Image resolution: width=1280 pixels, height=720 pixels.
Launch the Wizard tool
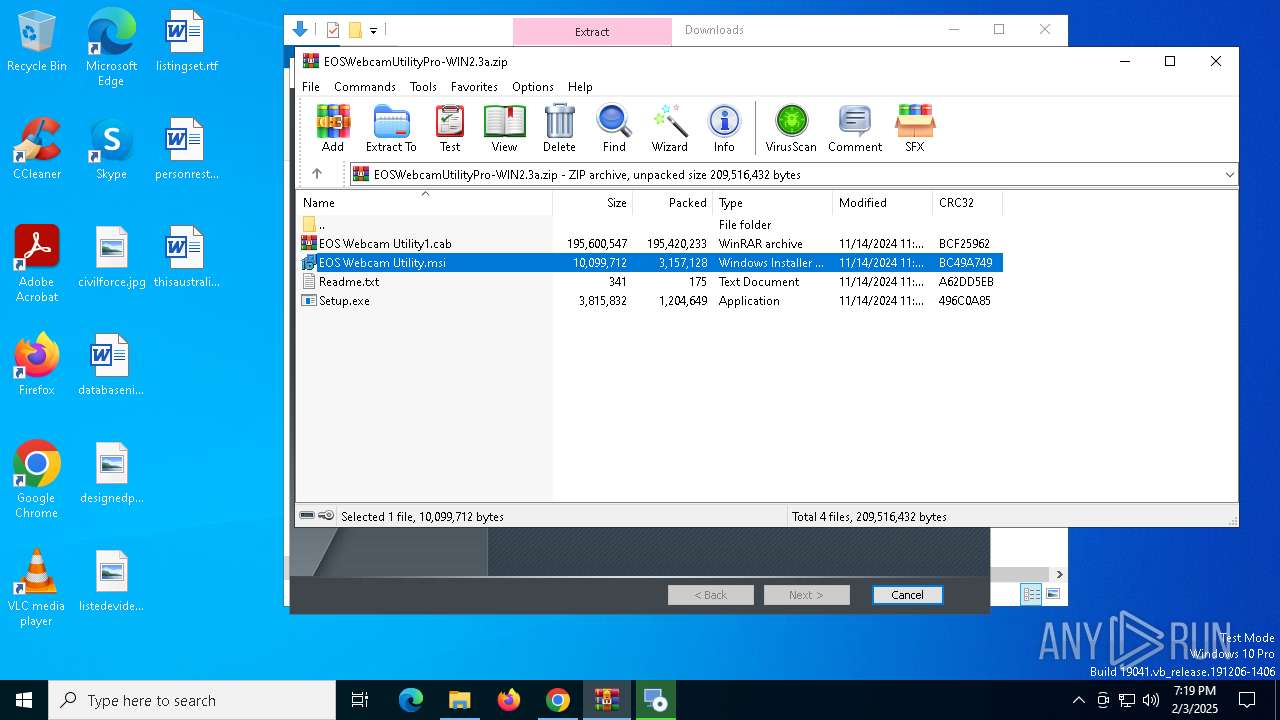point(669,128)
